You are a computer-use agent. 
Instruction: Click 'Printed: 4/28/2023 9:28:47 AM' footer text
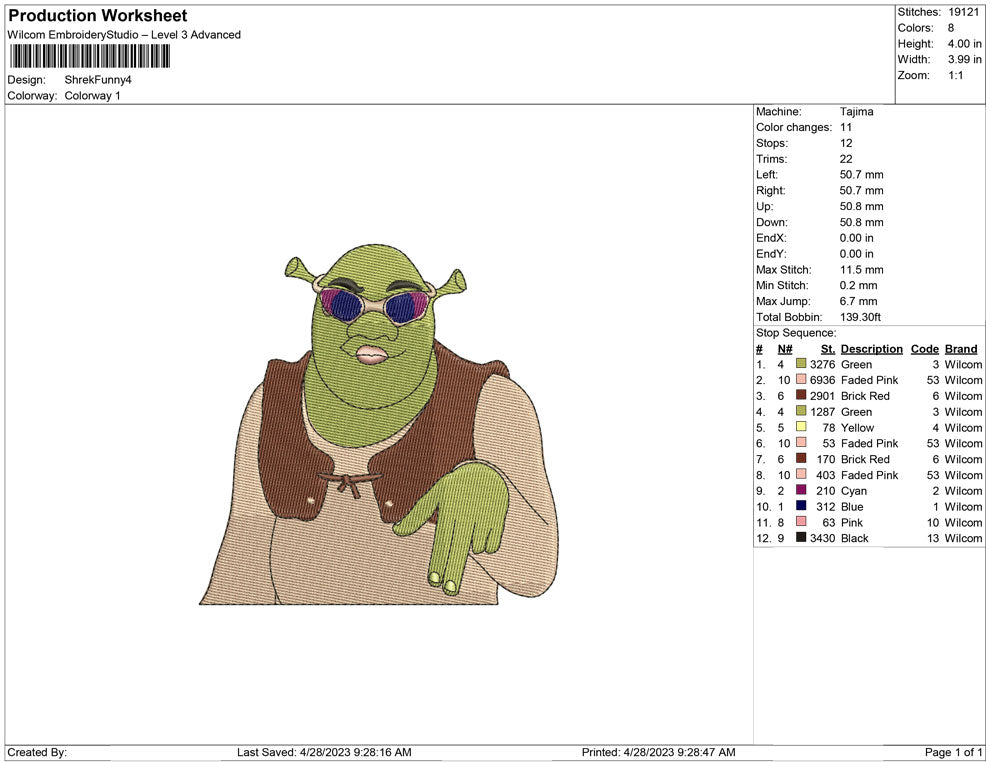tap(659, 752)
